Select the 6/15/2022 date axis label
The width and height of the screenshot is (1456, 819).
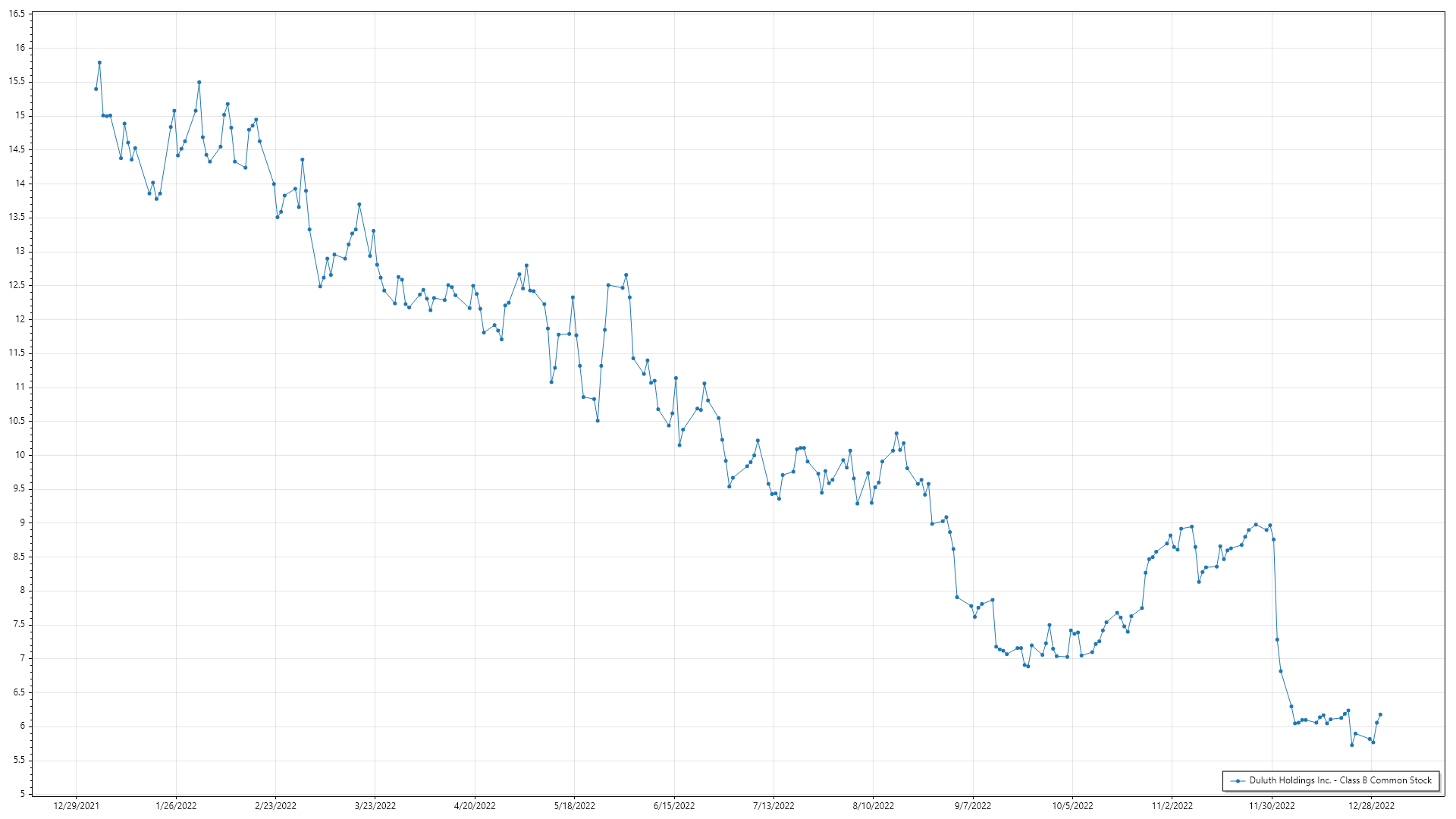(x=674, y=806)
